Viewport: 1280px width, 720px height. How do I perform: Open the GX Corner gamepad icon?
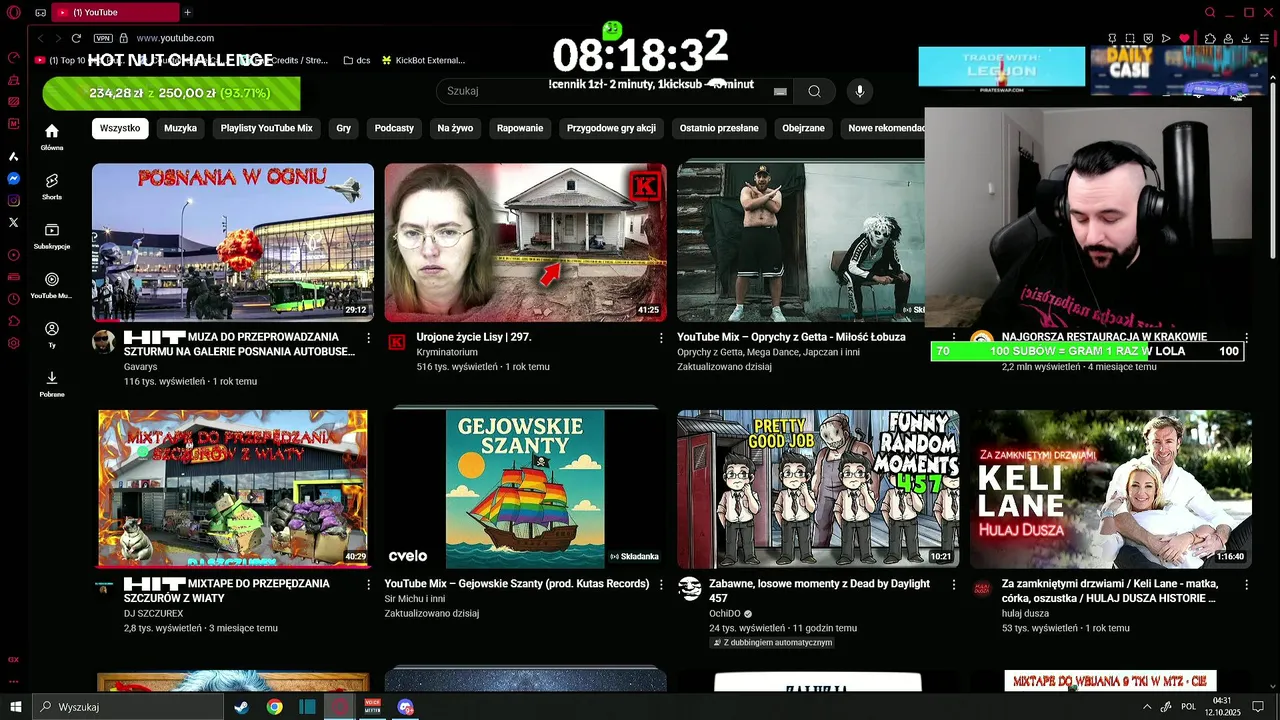(x=40, y=12)
